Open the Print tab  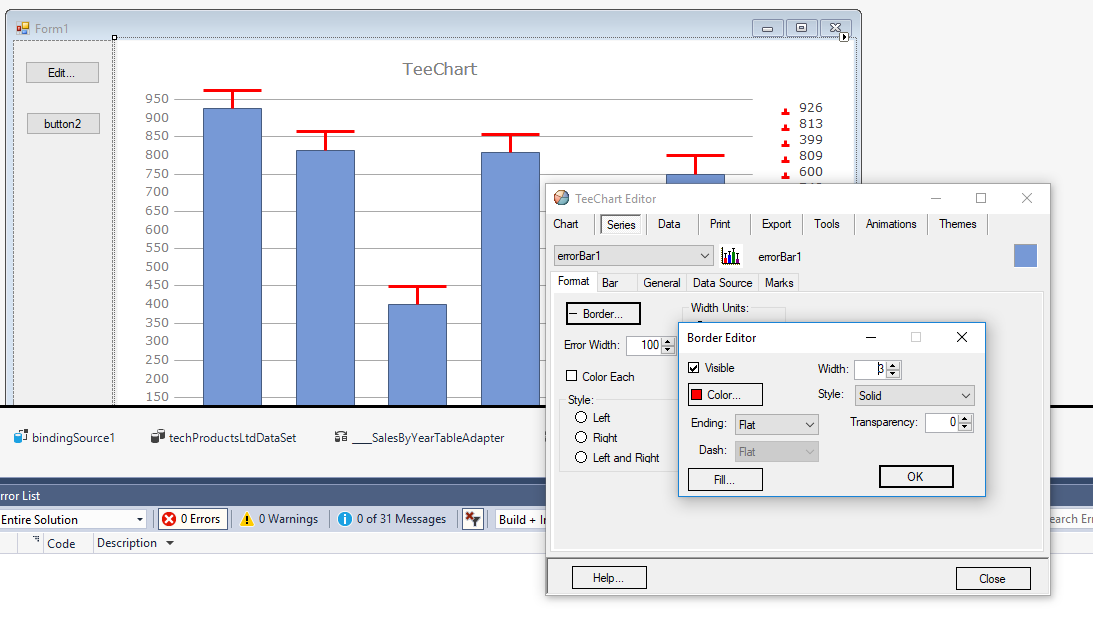720,224
